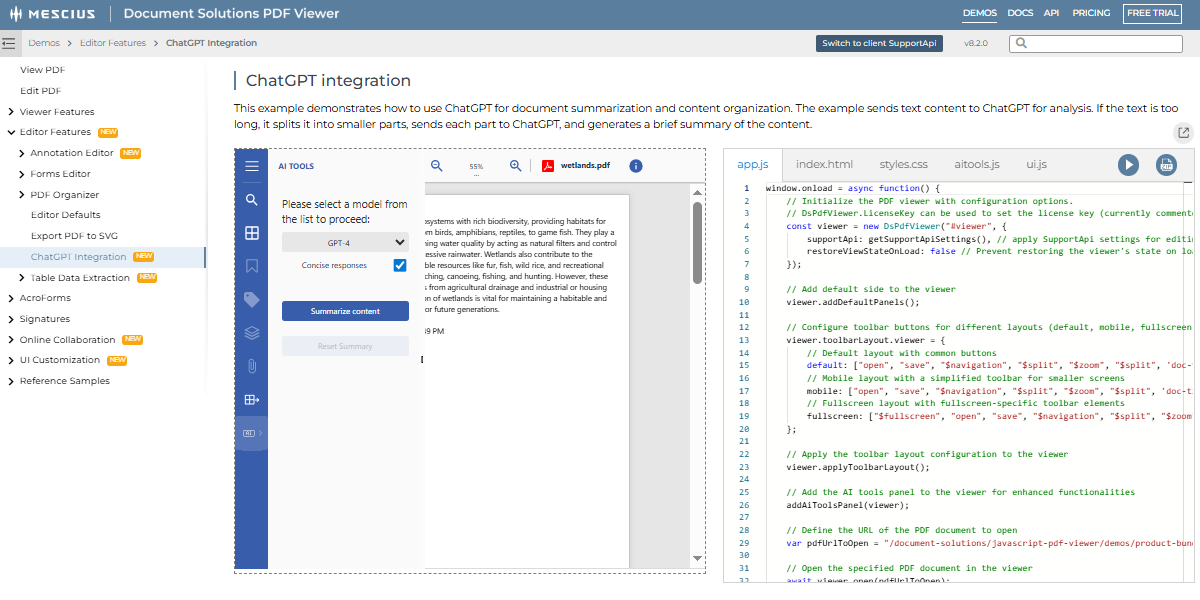Click the wetlands.pdf file name
The width and height of the screenshot is (1200, 600).
click(585, 166)
